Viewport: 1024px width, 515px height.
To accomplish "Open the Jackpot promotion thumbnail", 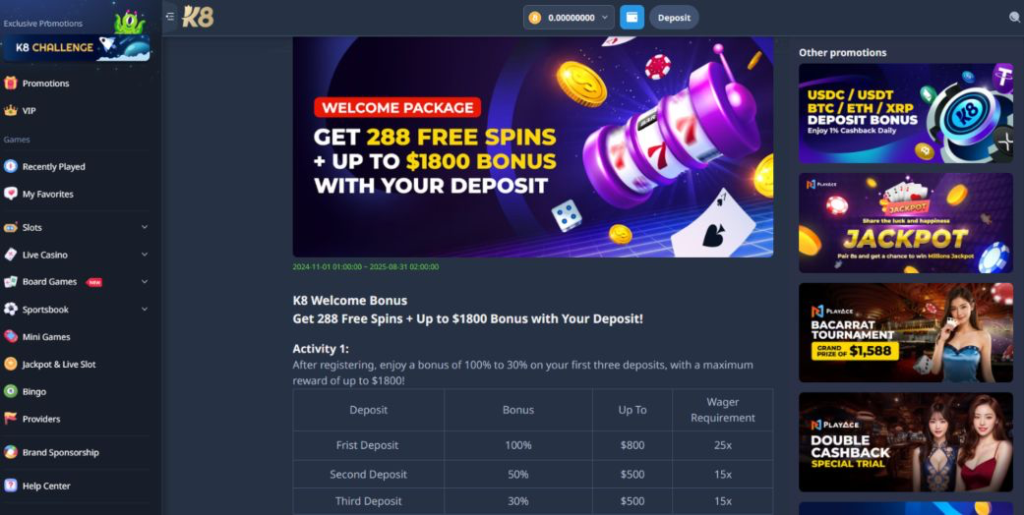I will tap(906, 223).
